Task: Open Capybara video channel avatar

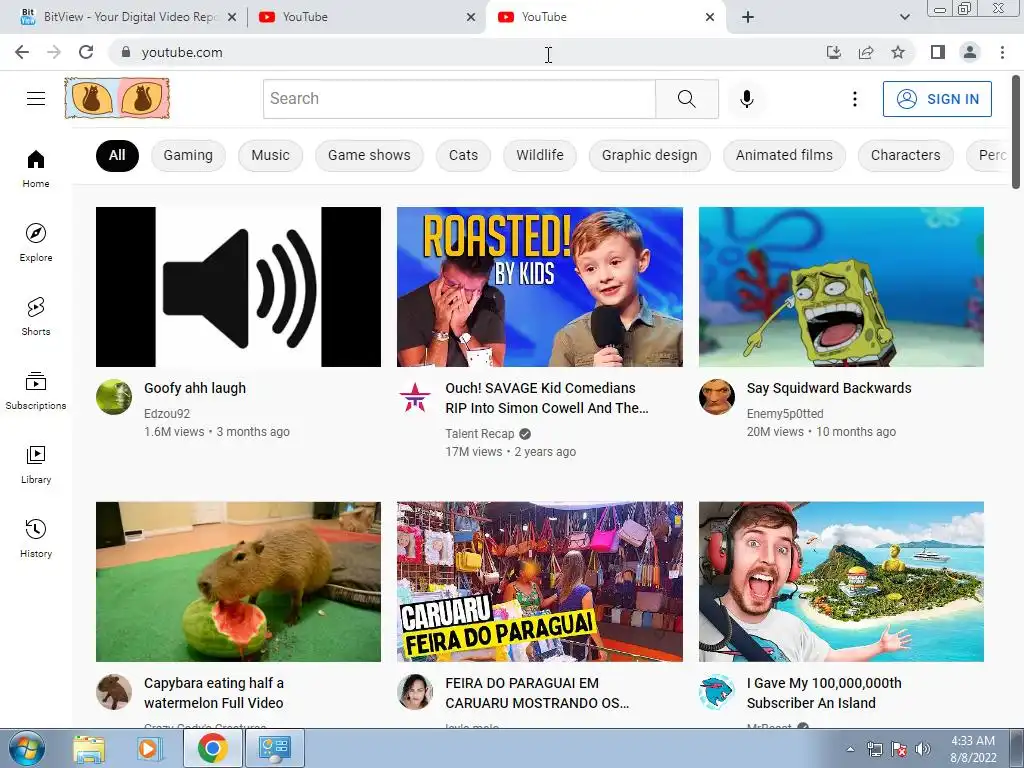Action: coord(114,692)
